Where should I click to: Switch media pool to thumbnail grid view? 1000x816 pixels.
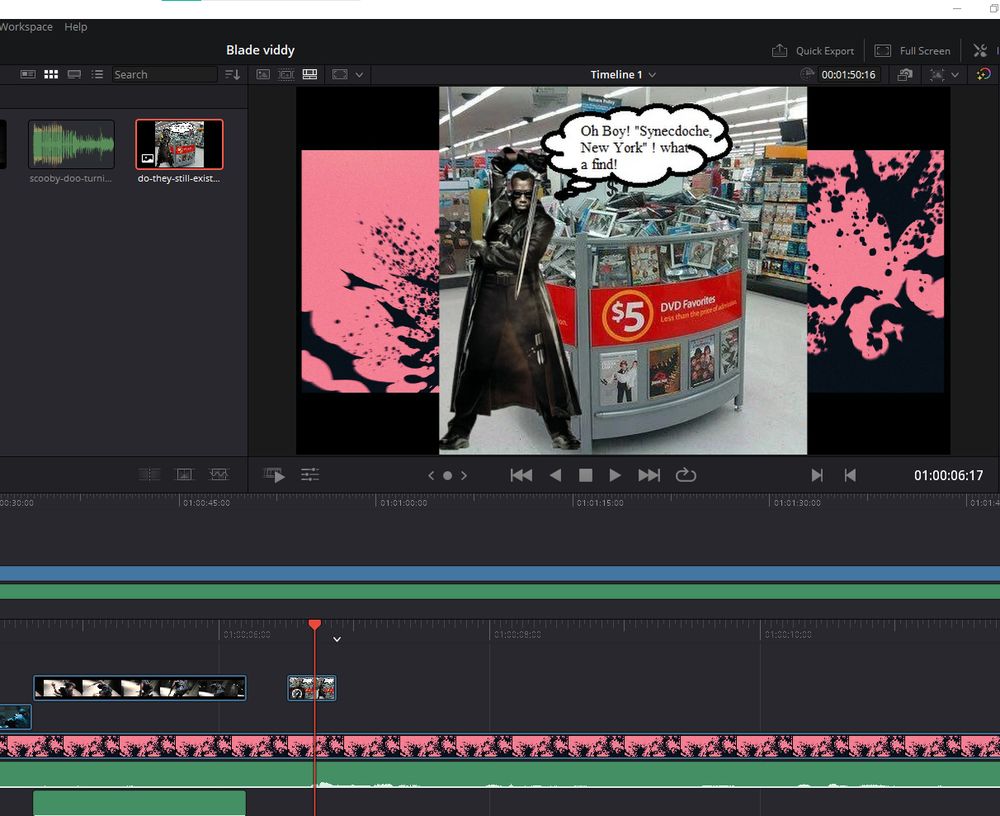(51, 75)
